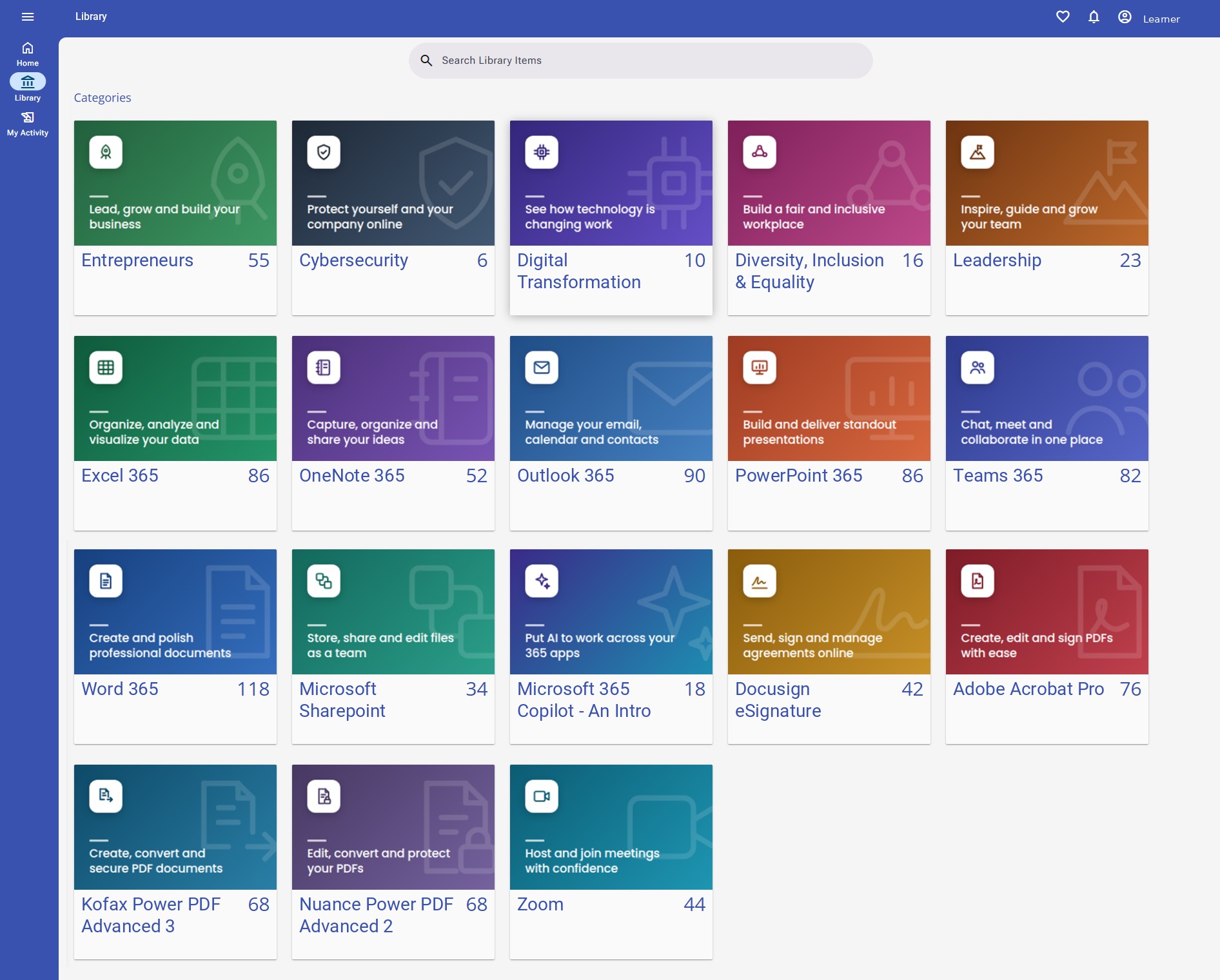Open the Excel 365 banner image
The image size is (1220, 980).
pos(175,398)
